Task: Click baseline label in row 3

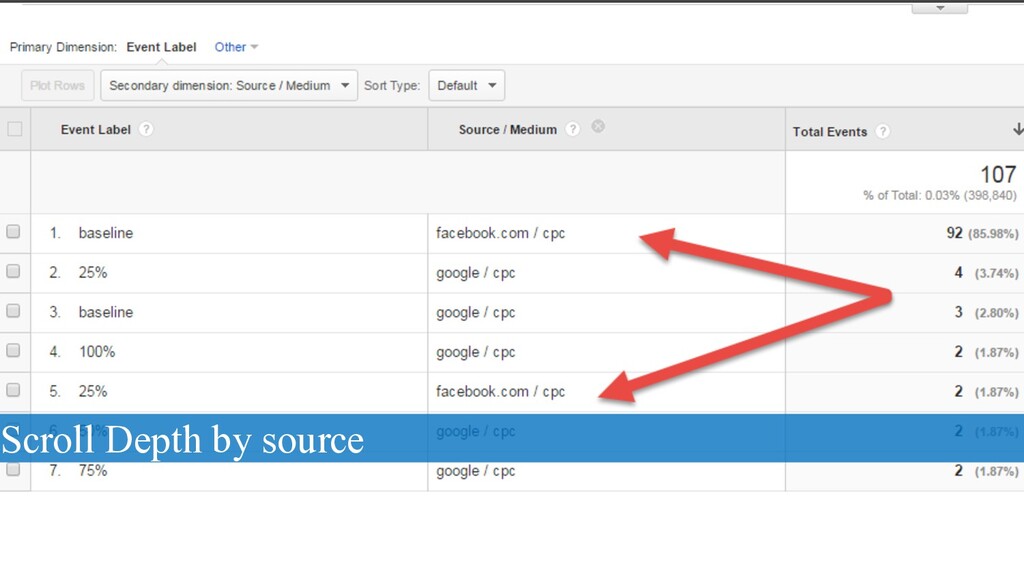Action: [x=106, y=312]
